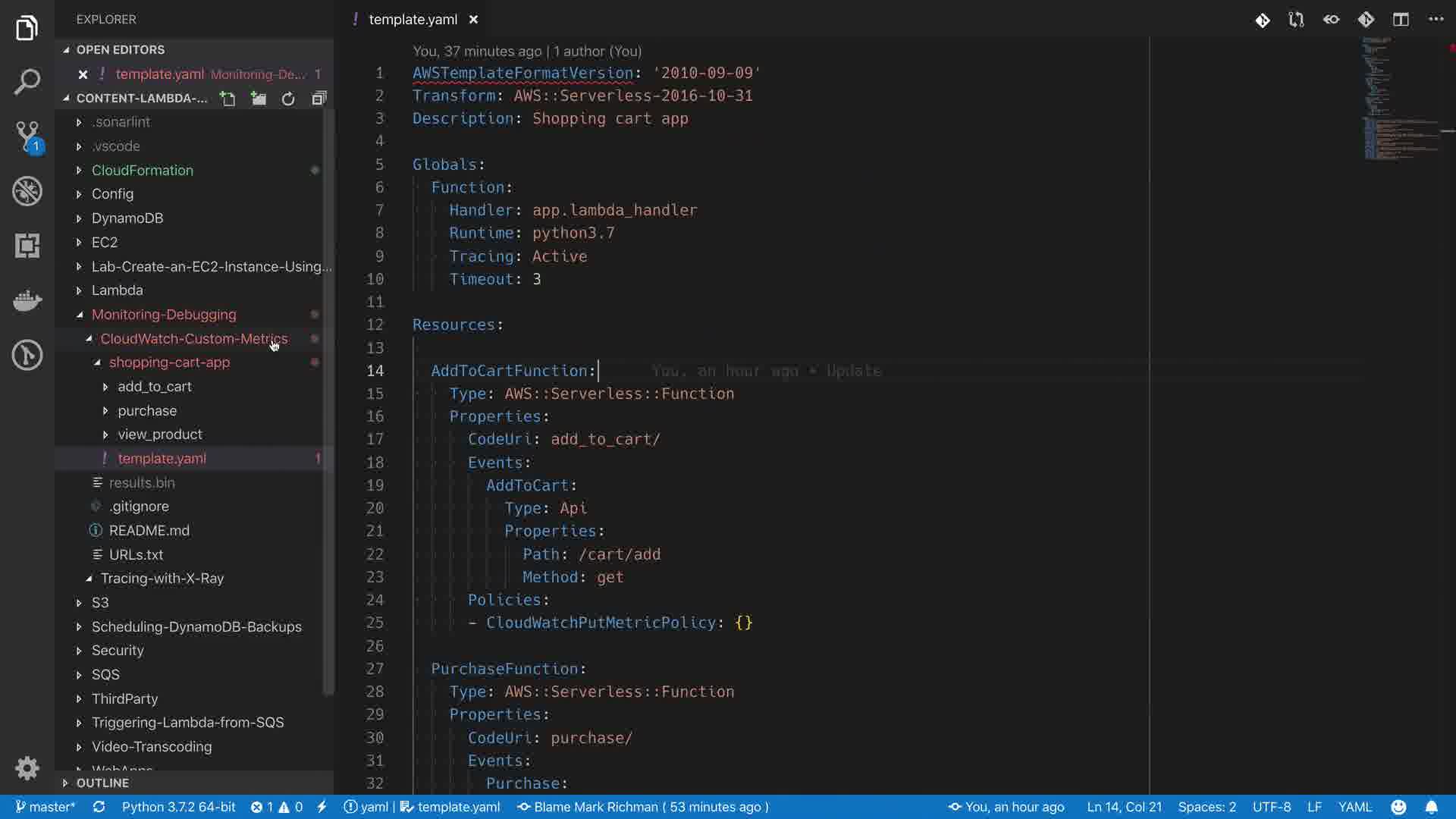Open the Source Control view
The width and height of the screenshot is (1456, 819).
coord(27,136)
